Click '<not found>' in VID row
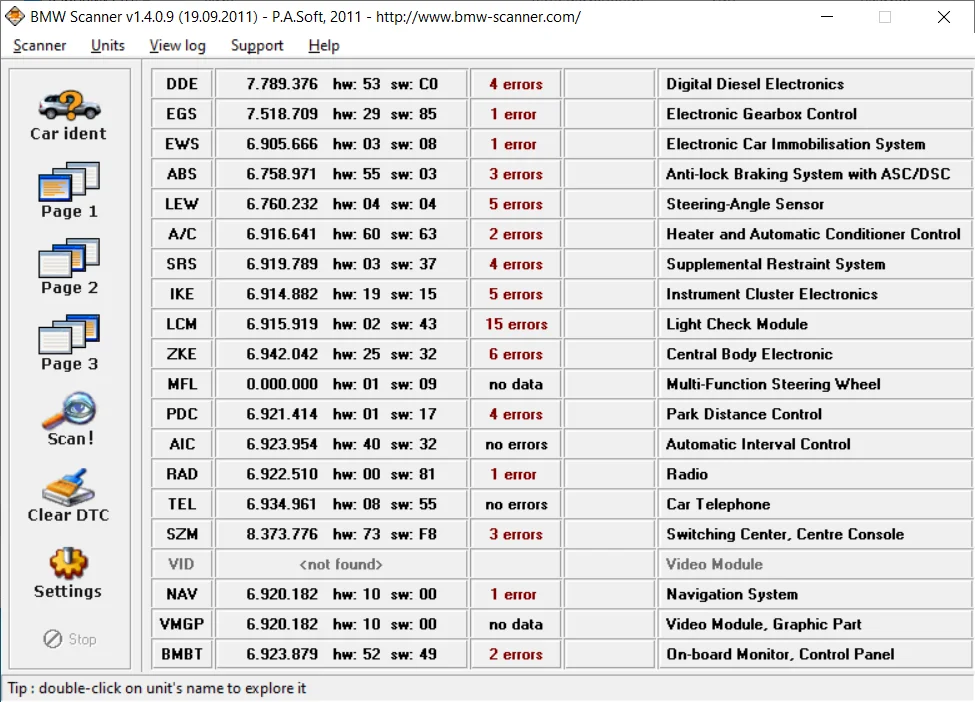975x702 pixels. (341, 564)
